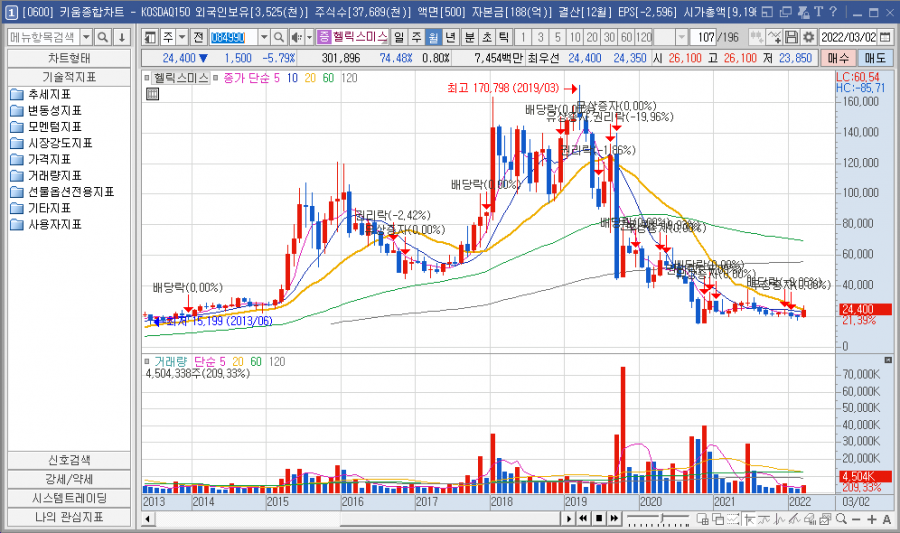Click the menu item search magnifier icon
900x533 pixels.
[x=103, y=37]
